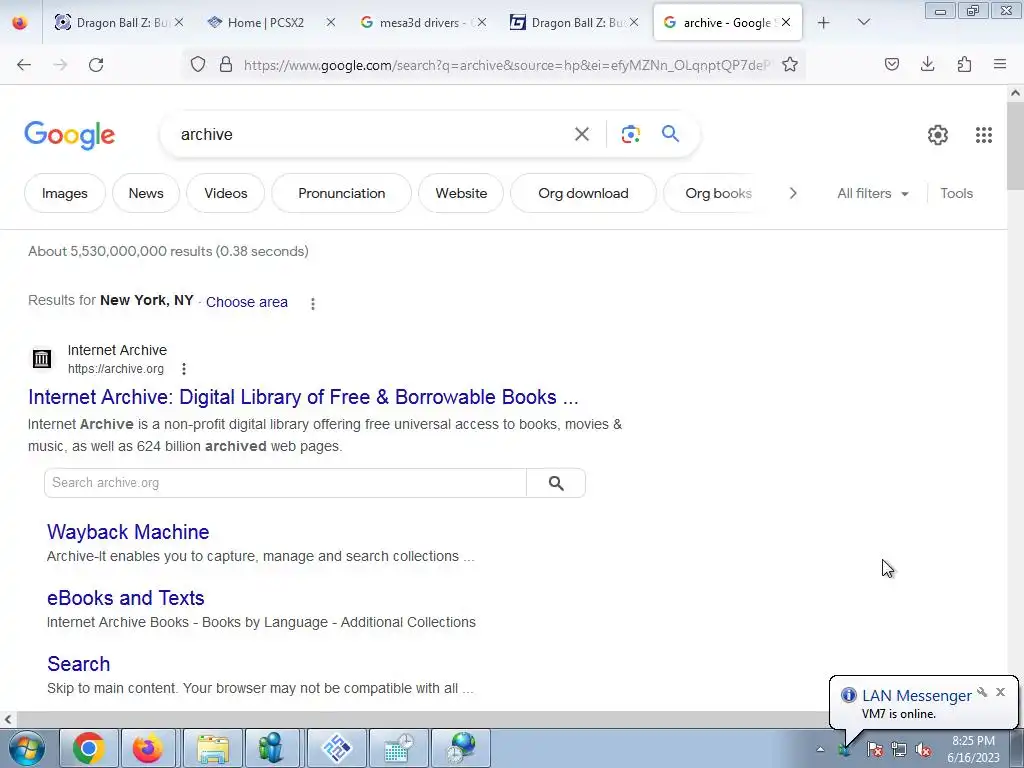Image resolution: width=1024 pixels, height=768 pixels.
Task: Show hidden system tray icons
Action: click(820, 750)
